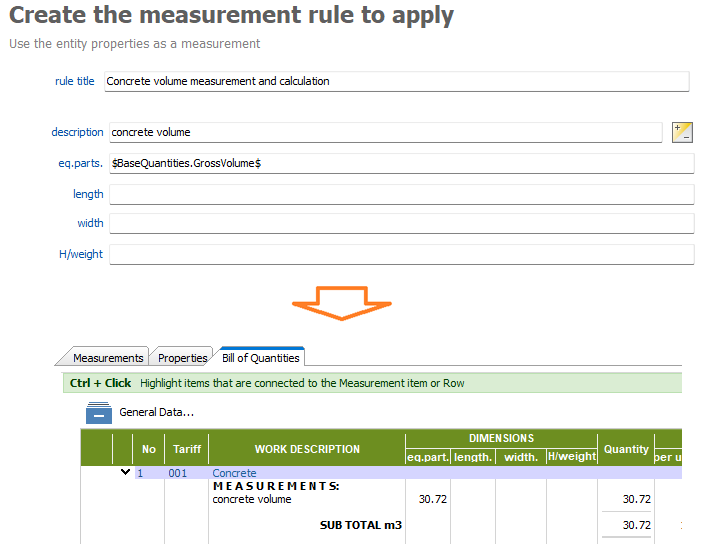Click the empty width field

click(400, 224)
